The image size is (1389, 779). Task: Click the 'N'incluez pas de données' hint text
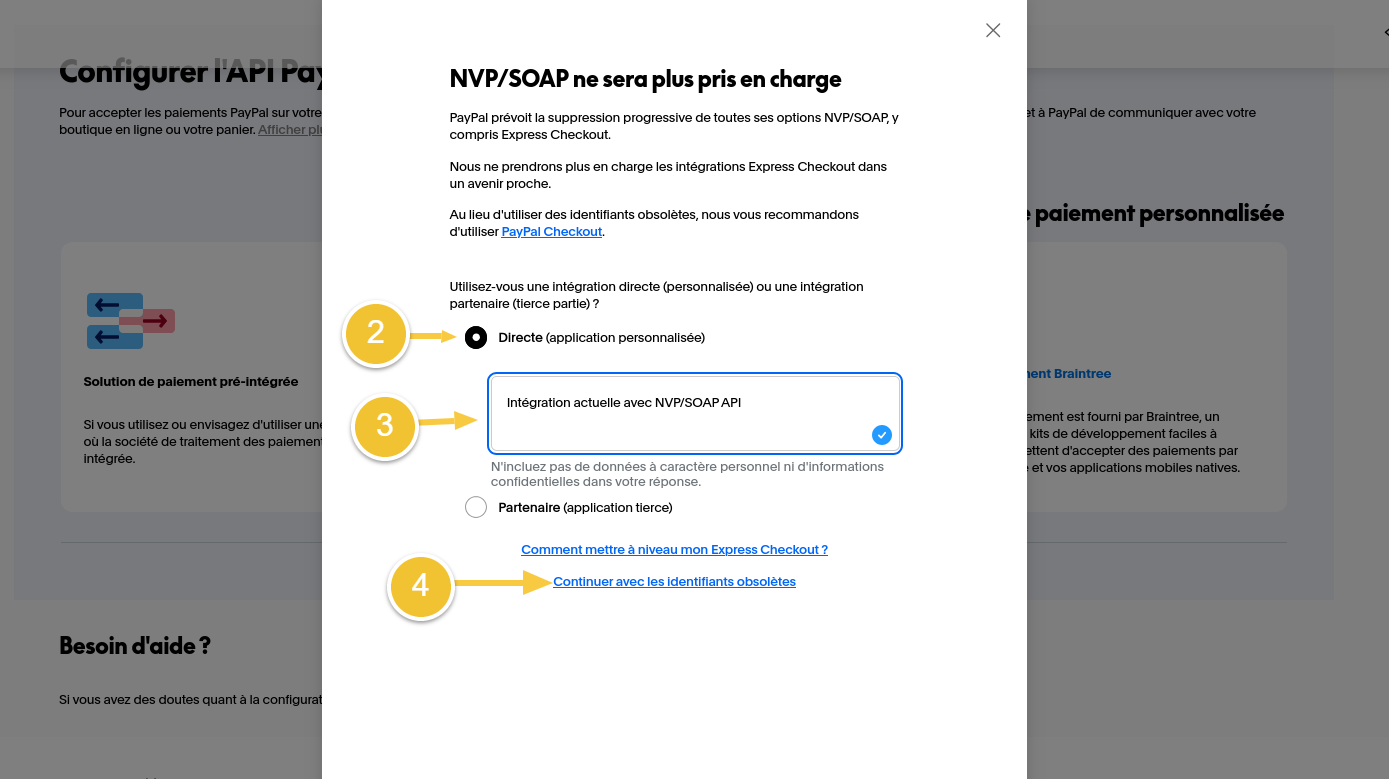pyautogui.click(x=687, y=474)
